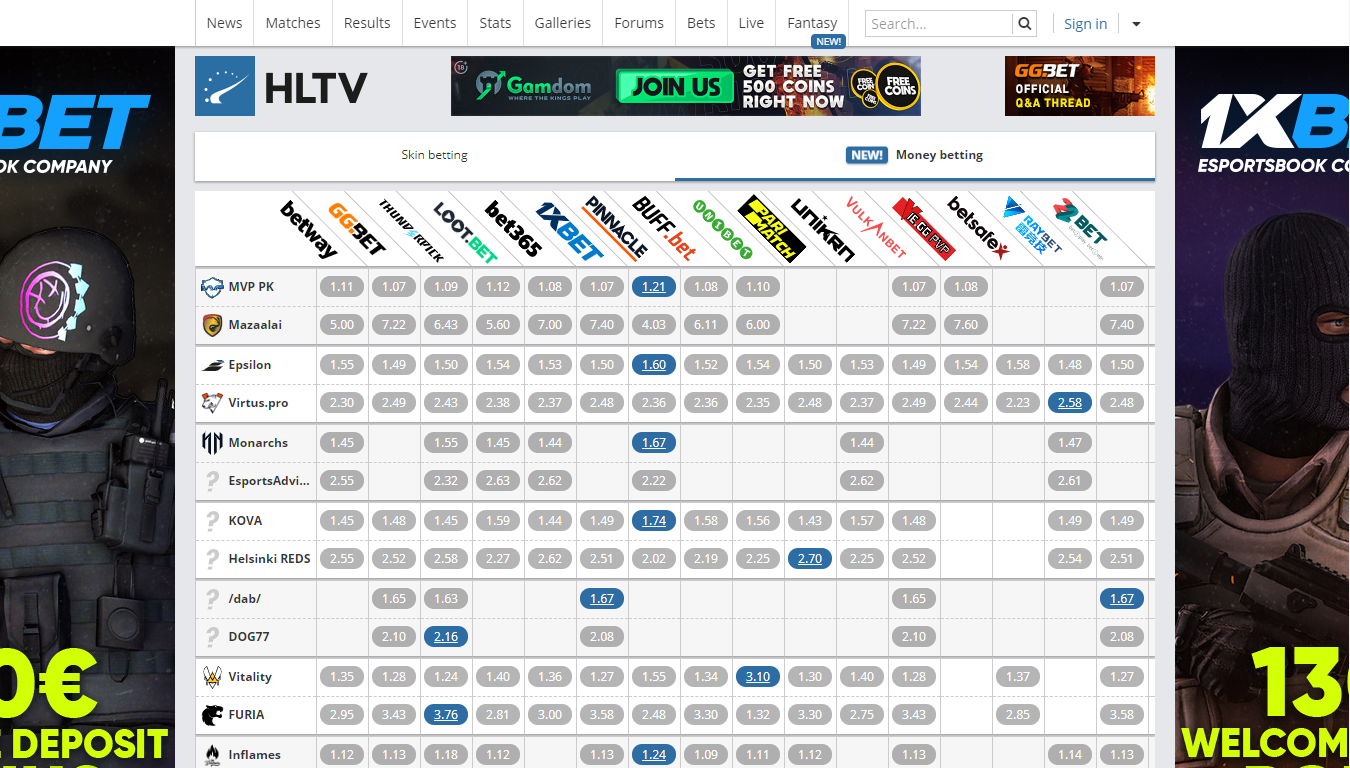
Task: Click the search magnifier icon
Action: coord(1024,24)
